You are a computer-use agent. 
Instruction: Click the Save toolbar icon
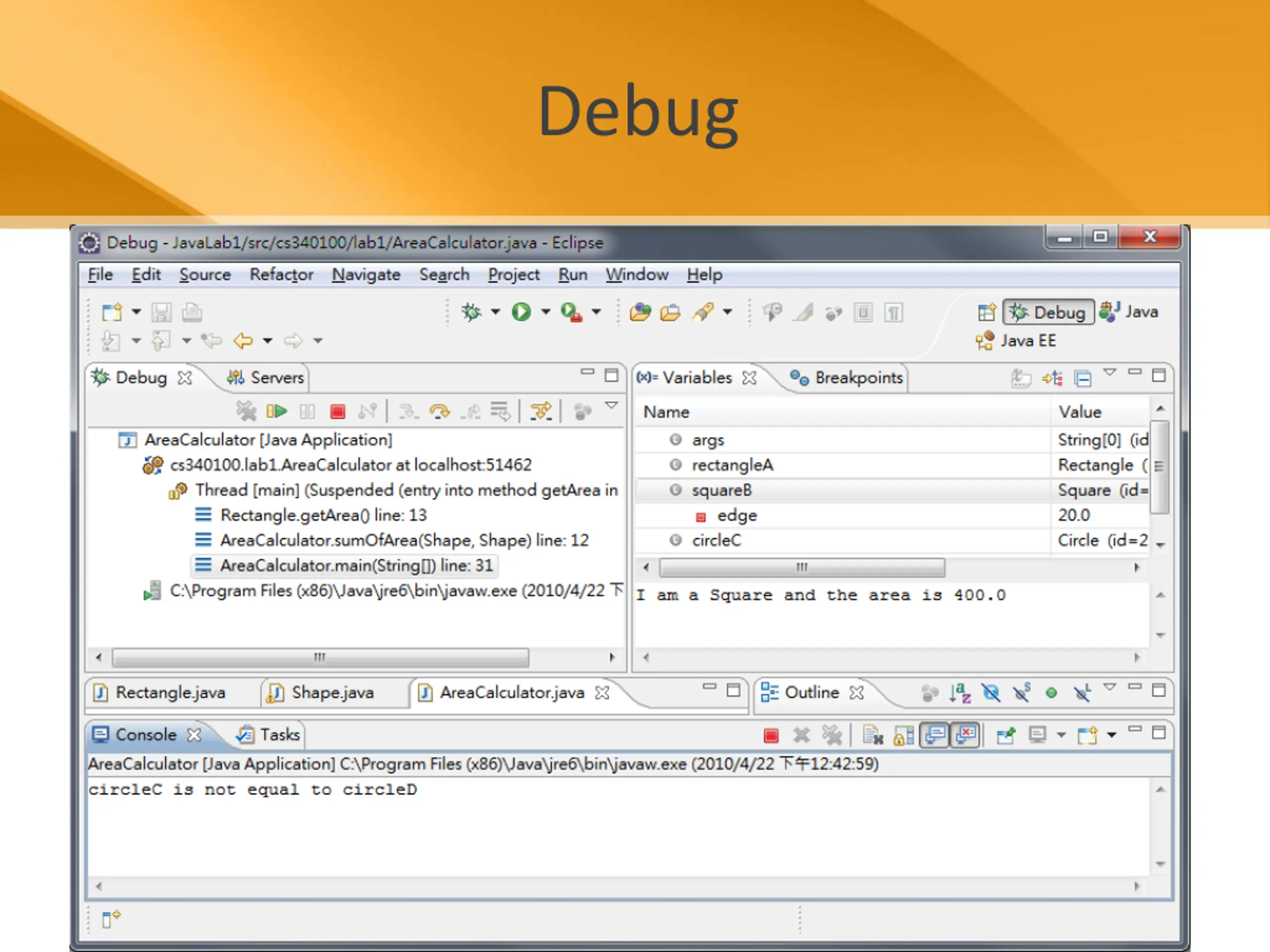[161, 312]
